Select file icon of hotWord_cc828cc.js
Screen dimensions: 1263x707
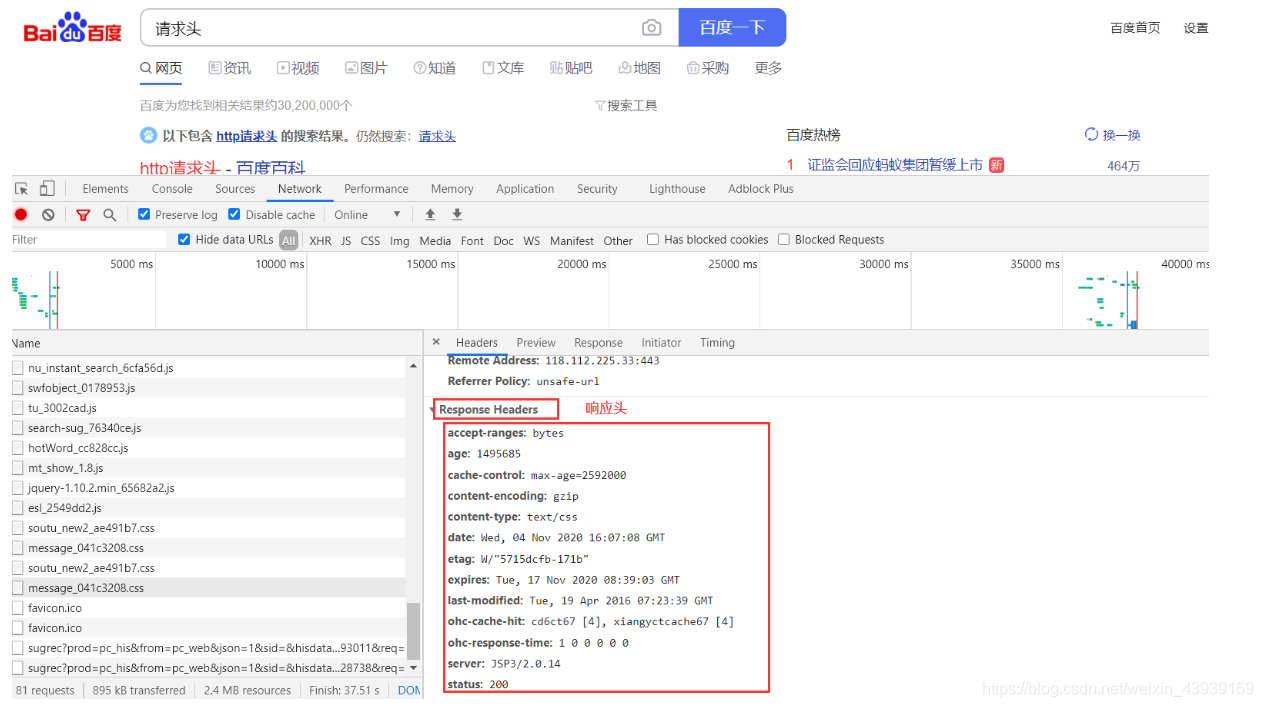18,448
